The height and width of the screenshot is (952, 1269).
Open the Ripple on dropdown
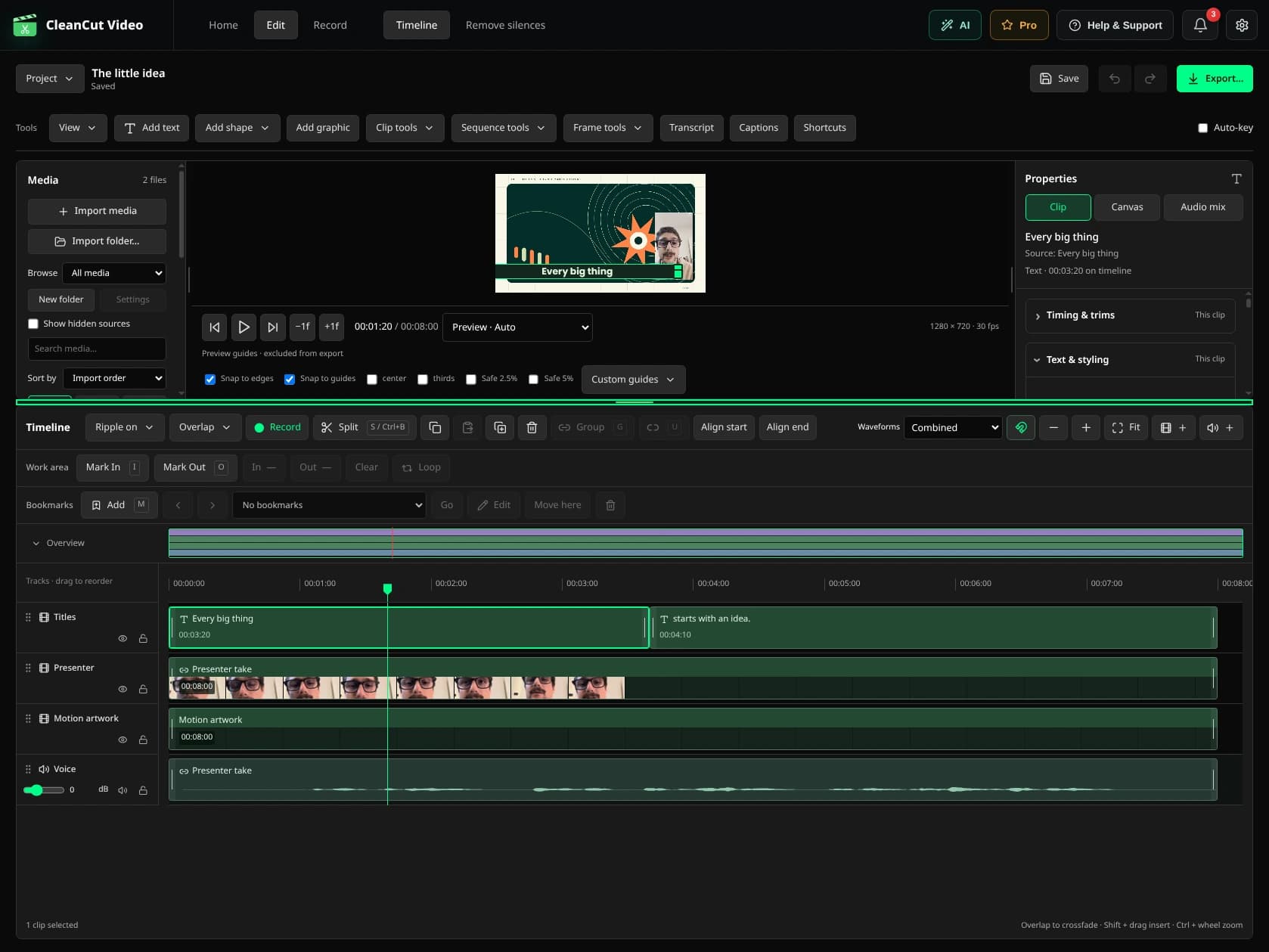tap(124, 427)
